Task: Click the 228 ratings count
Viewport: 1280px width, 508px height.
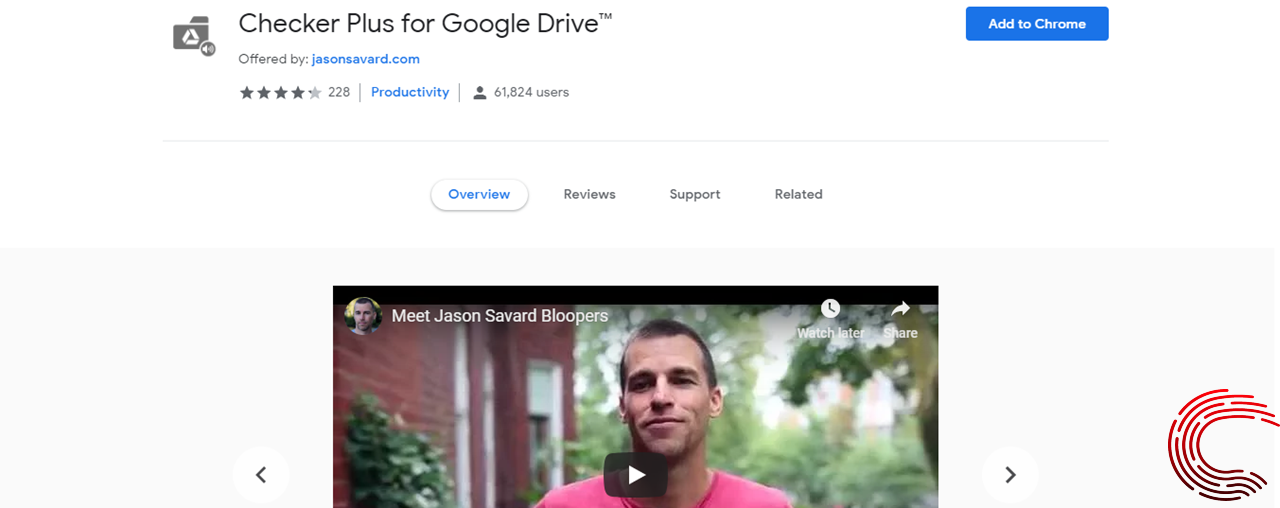Action: [x=339, y=92]
